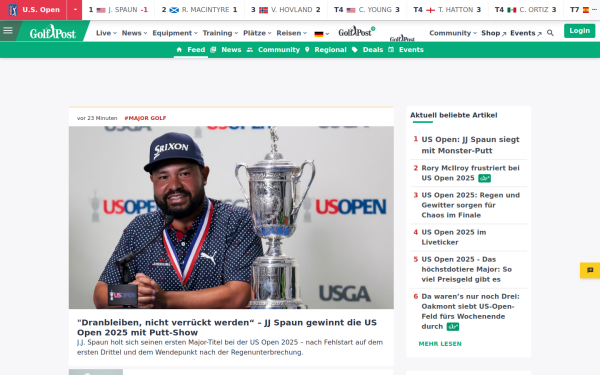
Task: Switch to the Feed tab
Action: pyautogui.click(x=191, y=50)
